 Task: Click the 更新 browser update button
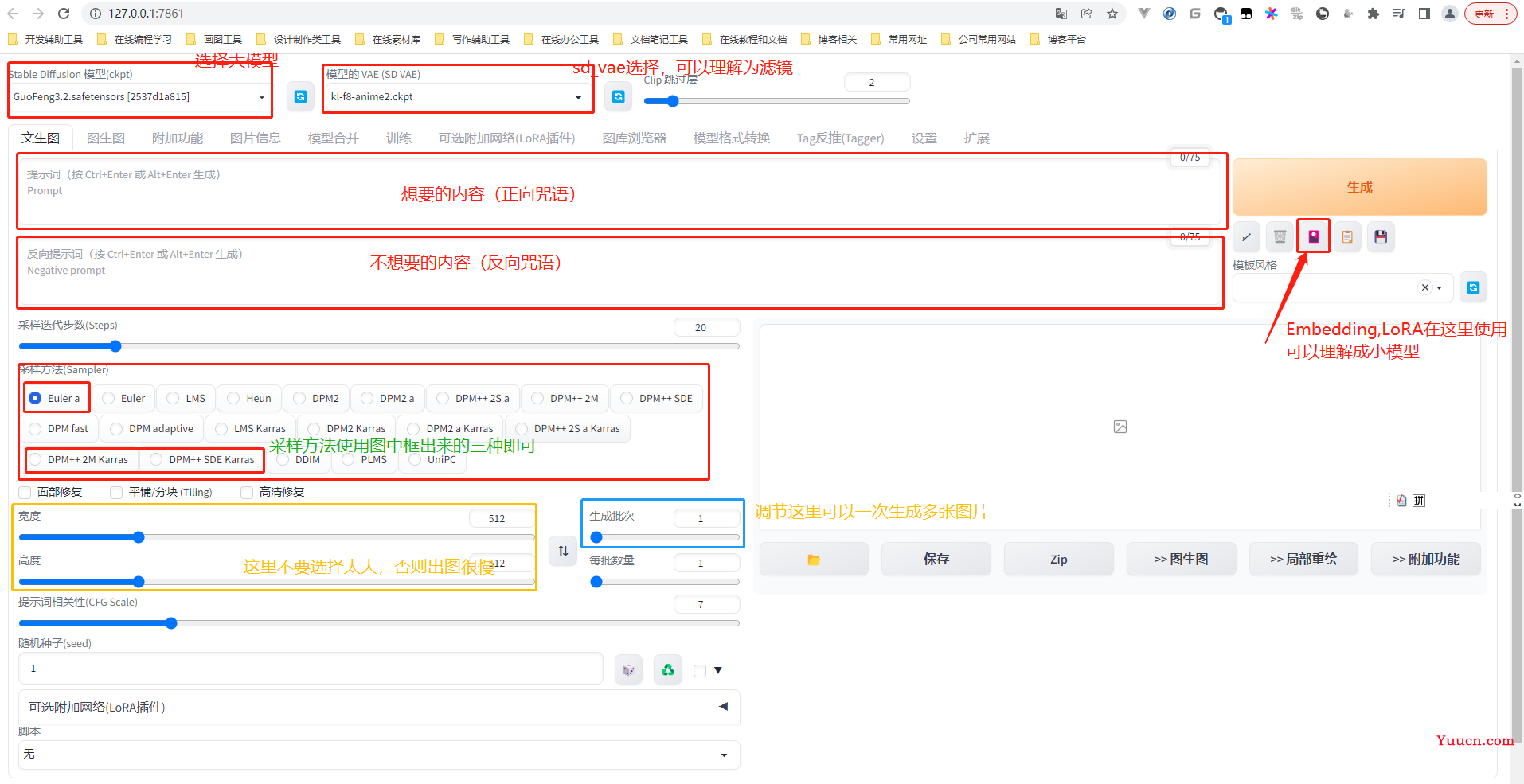[1491, 14]
